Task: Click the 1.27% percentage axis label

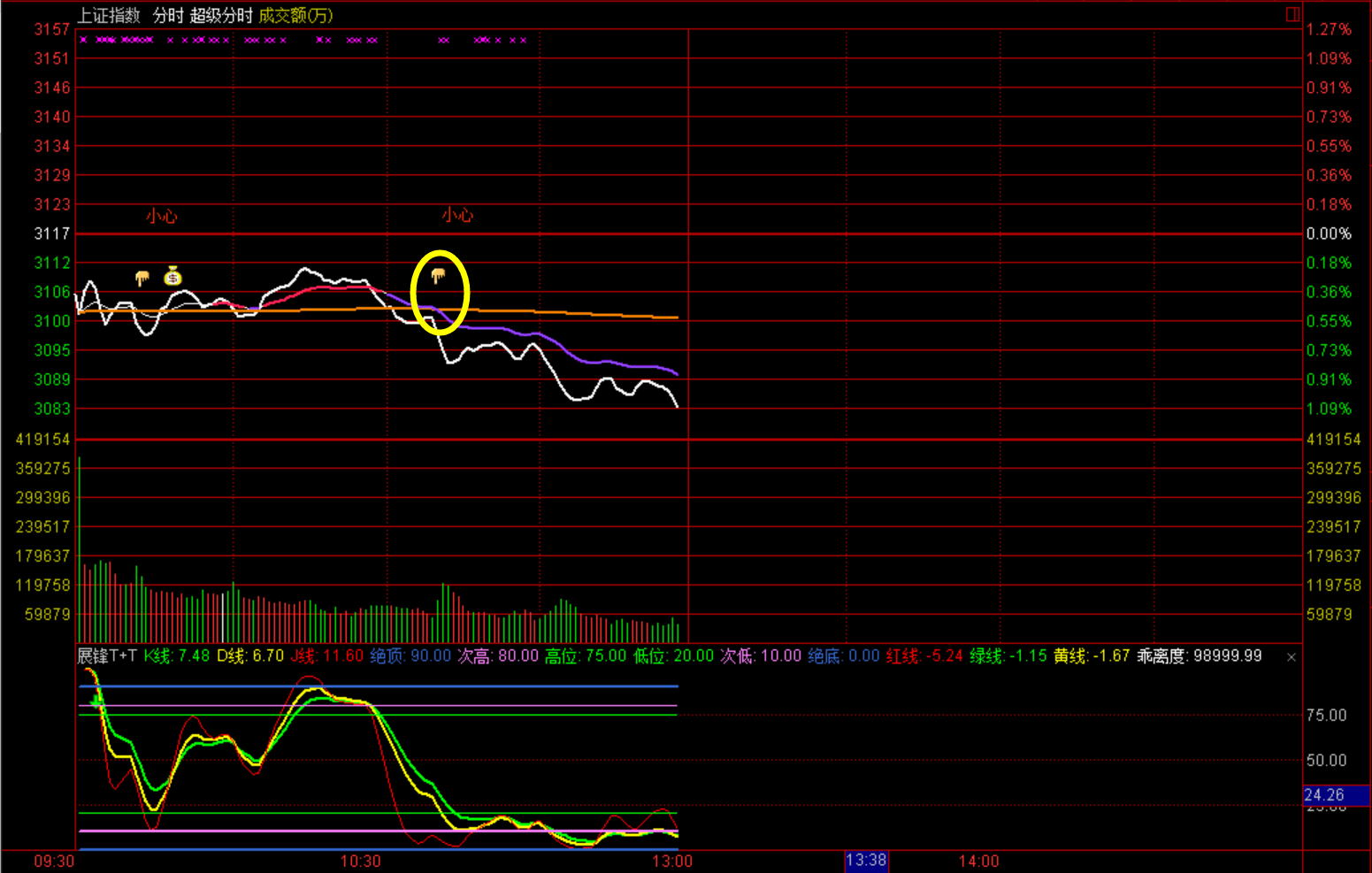Action: click(1329, 29)
